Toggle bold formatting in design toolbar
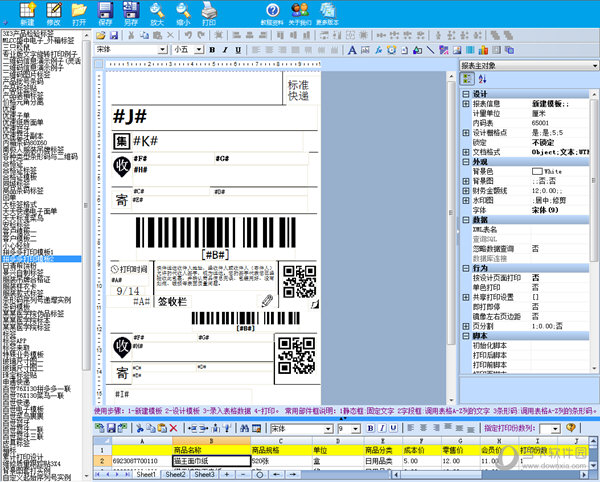 [211, 50]
